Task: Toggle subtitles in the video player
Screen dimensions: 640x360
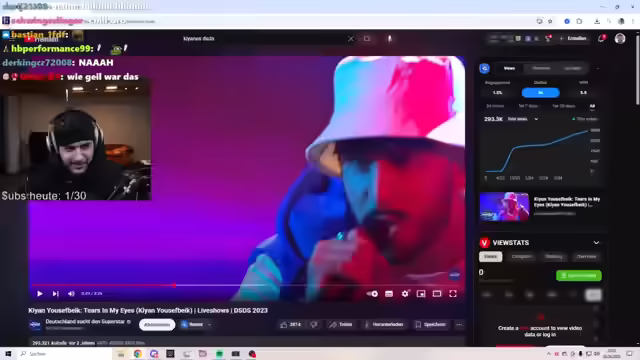Action: coord(389,293)
